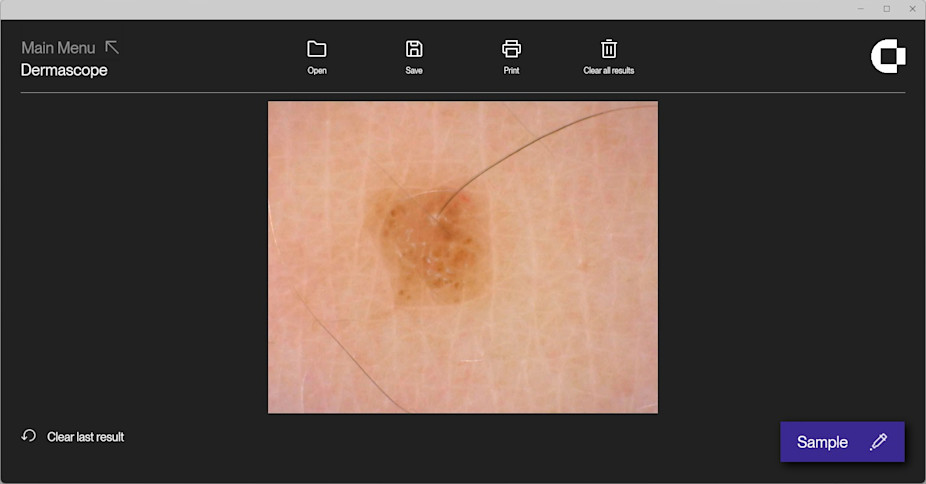926x484 pixels.
Task: Click the white logo icon at top right
Action: point(887,57)
